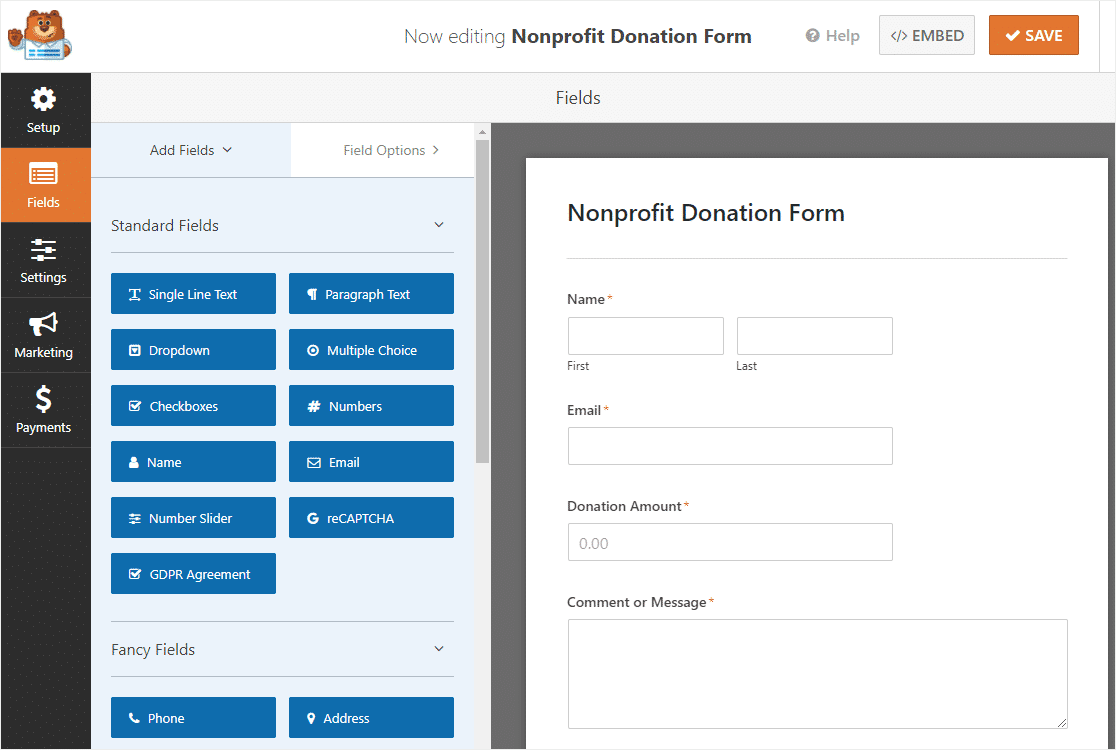Add a Single Line Text field

point(193,293)
